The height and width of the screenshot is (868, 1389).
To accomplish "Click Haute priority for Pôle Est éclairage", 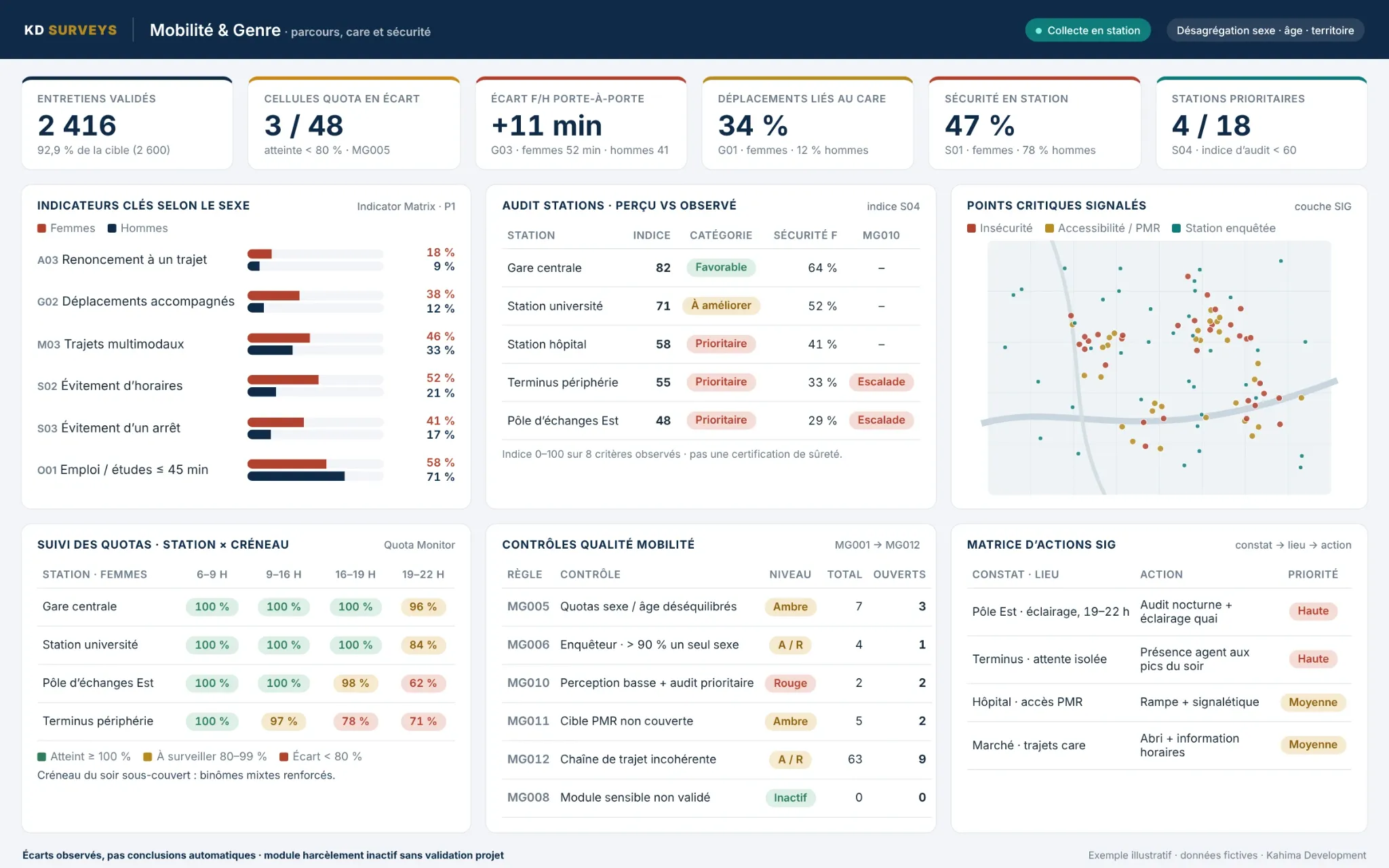I will tap(1312, 611).
